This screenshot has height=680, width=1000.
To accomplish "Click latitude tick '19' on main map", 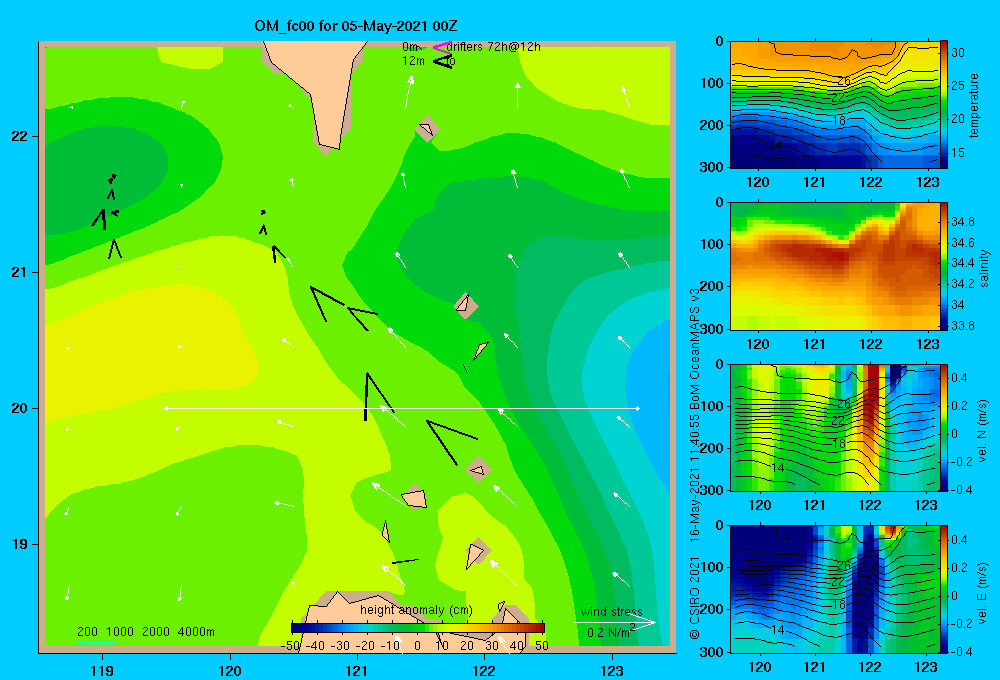I will (20, 544).
